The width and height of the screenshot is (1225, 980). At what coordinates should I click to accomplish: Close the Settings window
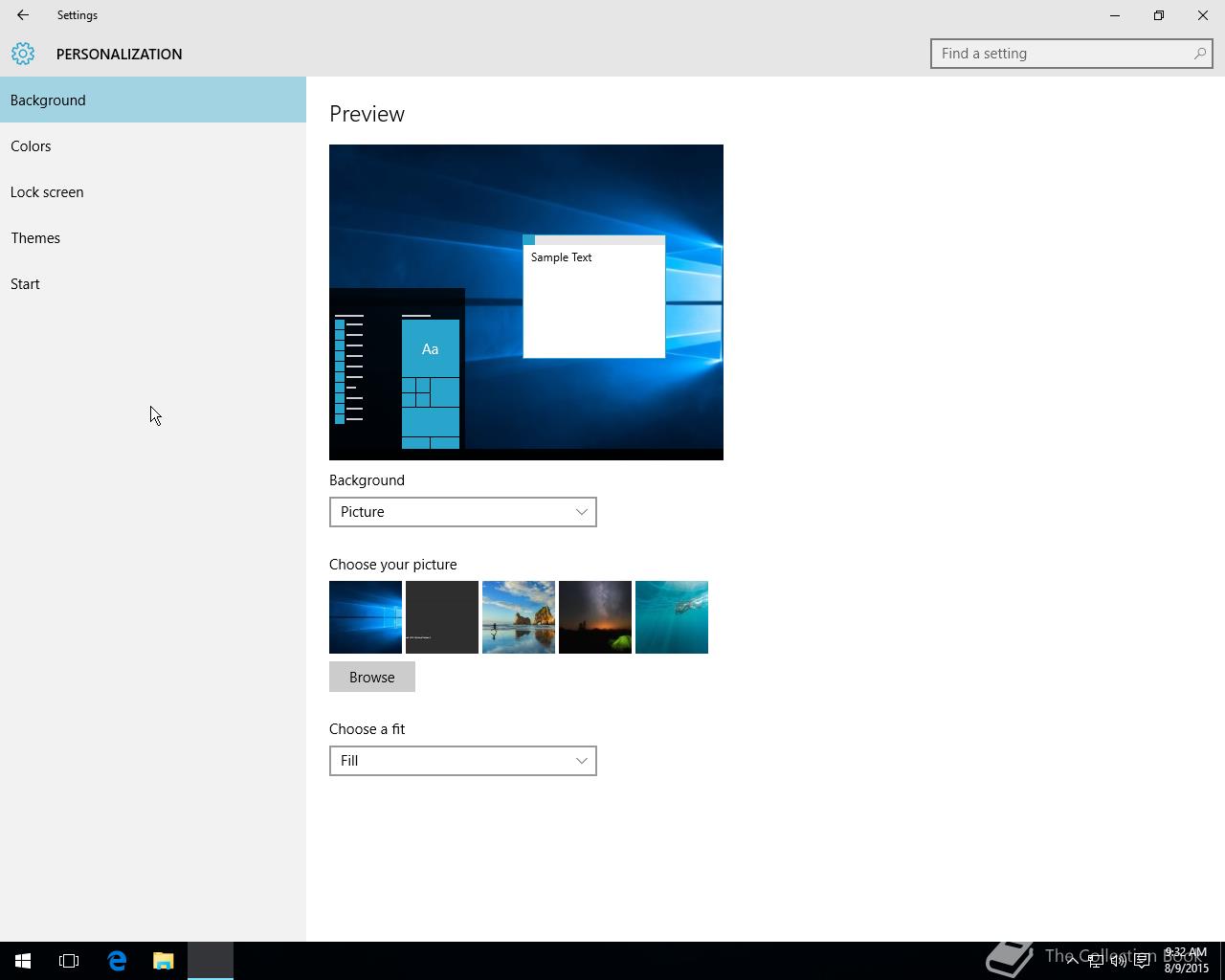pyautogui.click(x=1203, y=15)
